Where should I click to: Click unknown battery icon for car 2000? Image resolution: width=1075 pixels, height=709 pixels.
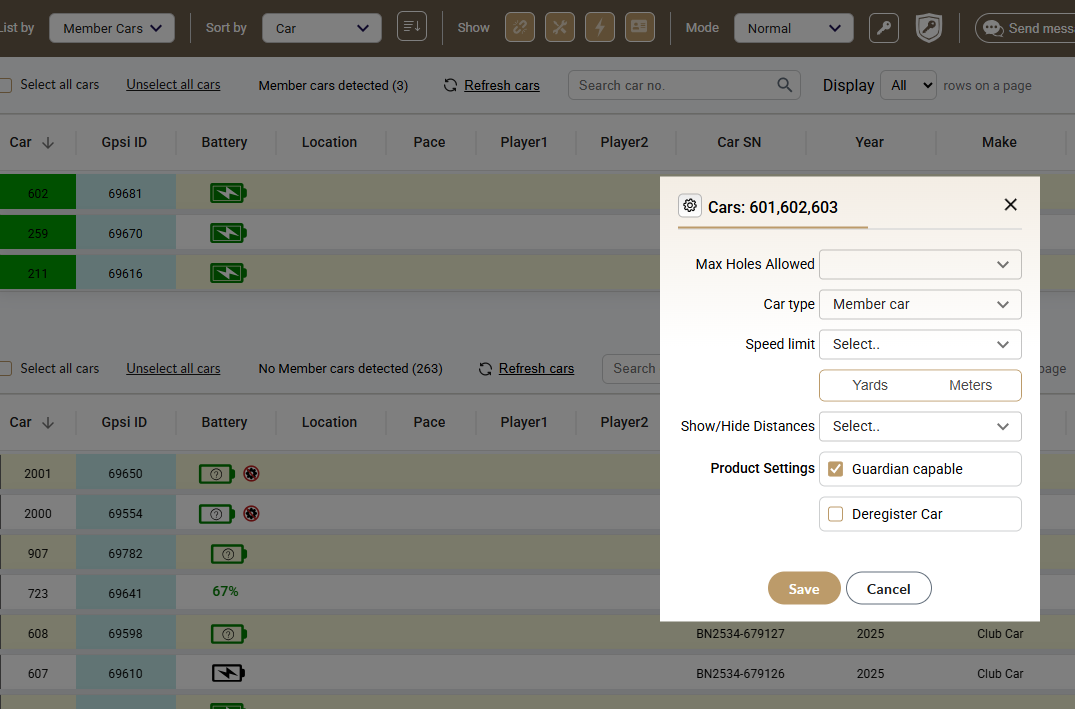coord(217,514)
